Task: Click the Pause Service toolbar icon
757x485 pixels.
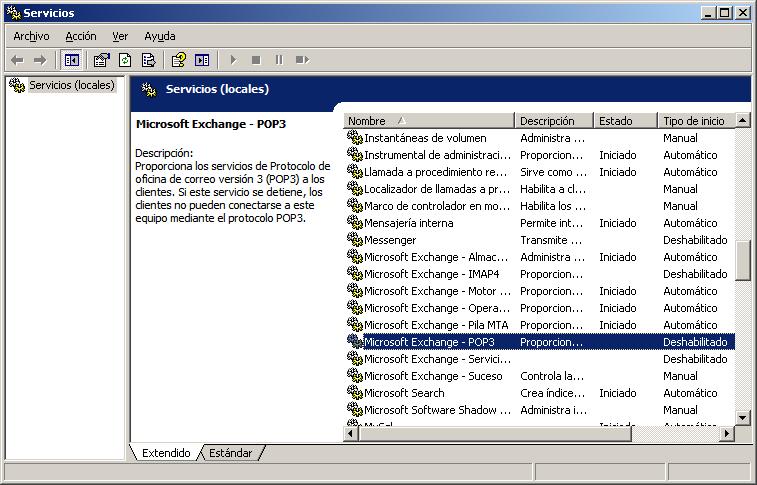Action: point(279,60)
